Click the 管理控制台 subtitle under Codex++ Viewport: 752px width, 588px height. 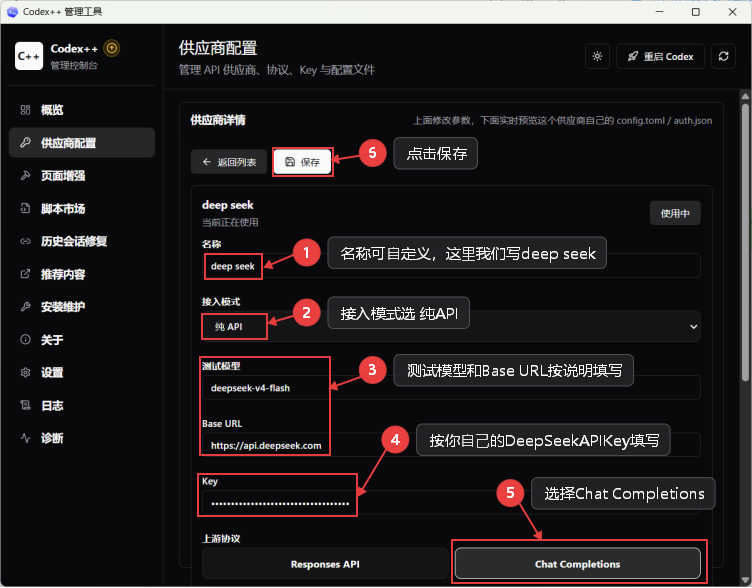click(x=74, y=65)
